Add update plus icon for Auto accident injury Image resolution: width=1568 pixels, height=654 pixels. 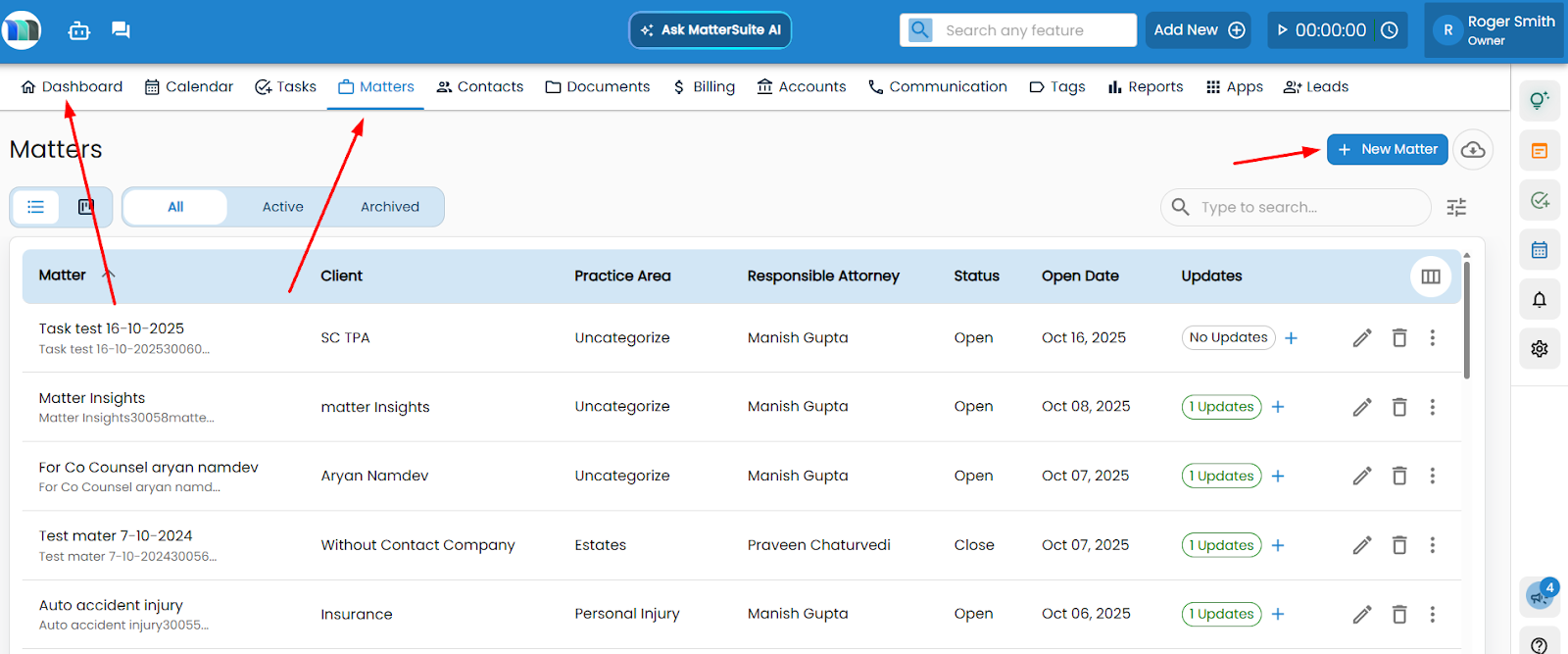[x=1278, y=615]
